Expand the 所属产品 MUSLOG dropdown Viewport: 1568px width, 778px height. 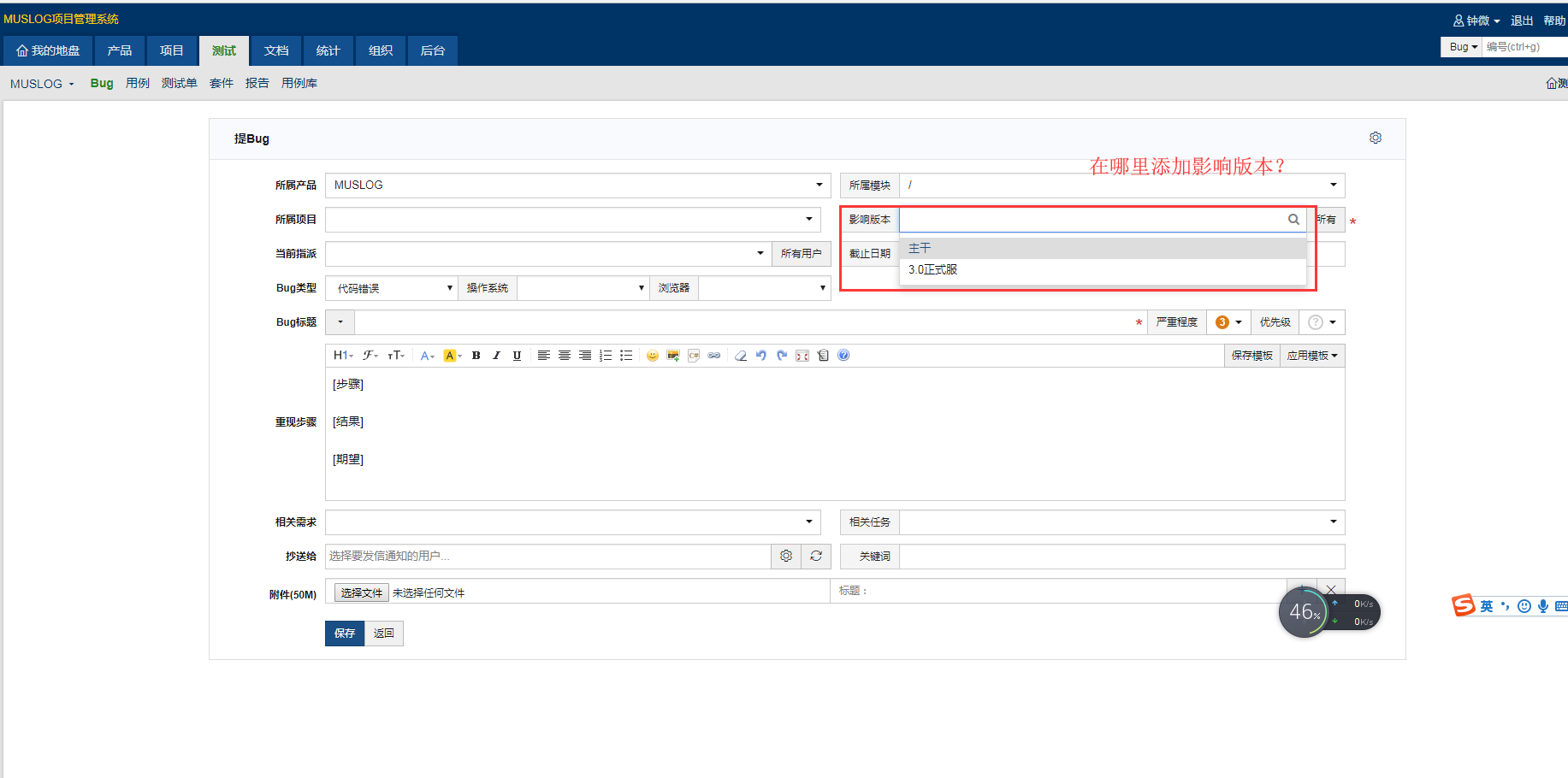[x=577, y=186]
